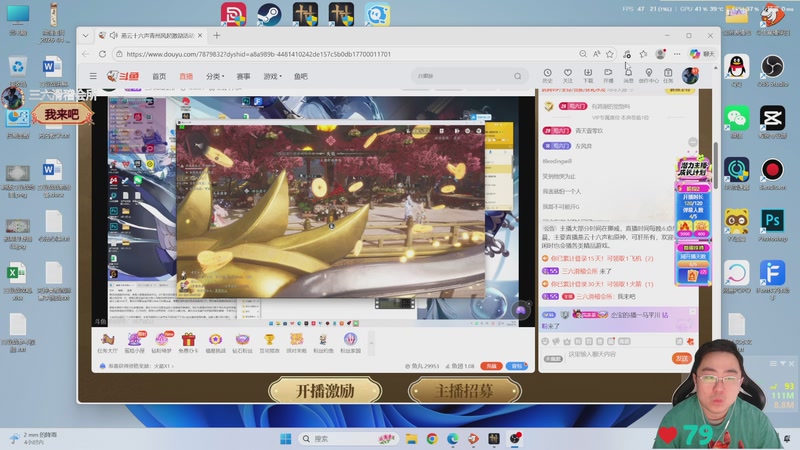Click the 我来吧 bubble on the desktop
Image resolution: width=800 pixels, height=450 pixels.
pyautogui.click(x=62, y=114)
